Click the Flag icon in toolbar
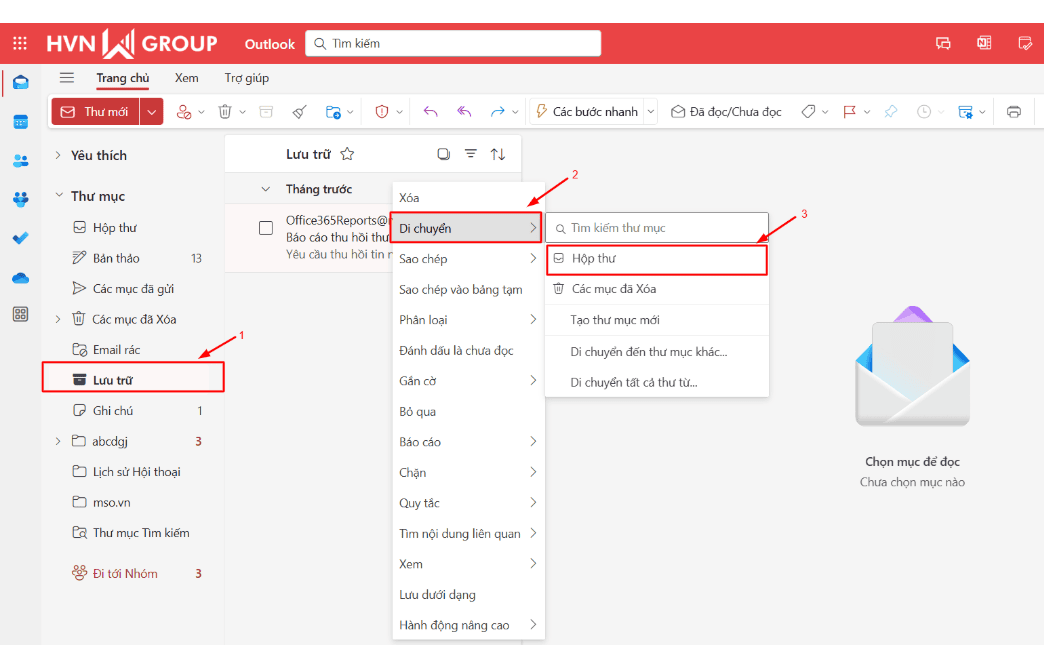The image size is (1044, 645). click(x=850, y=112)
